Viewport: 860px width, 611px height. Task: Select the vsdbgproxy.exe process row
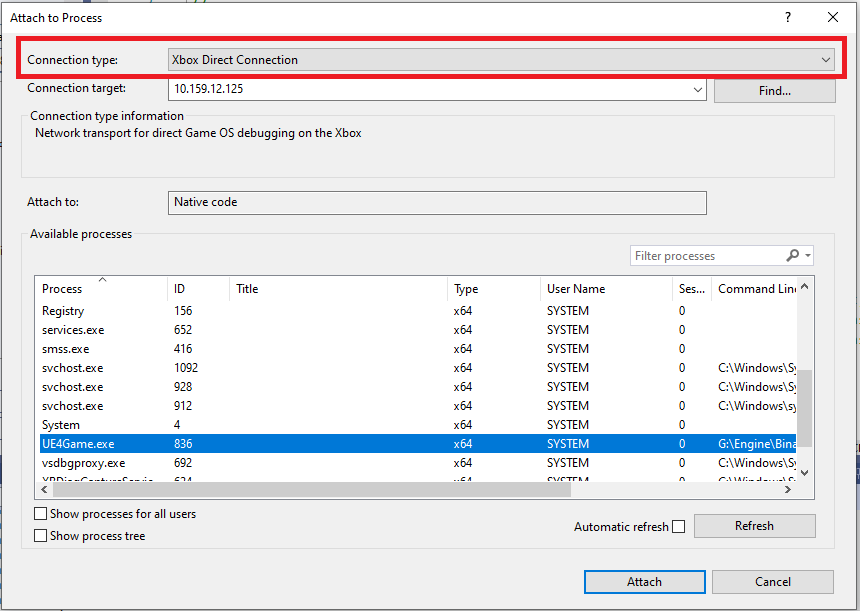[x=418, y=463]
